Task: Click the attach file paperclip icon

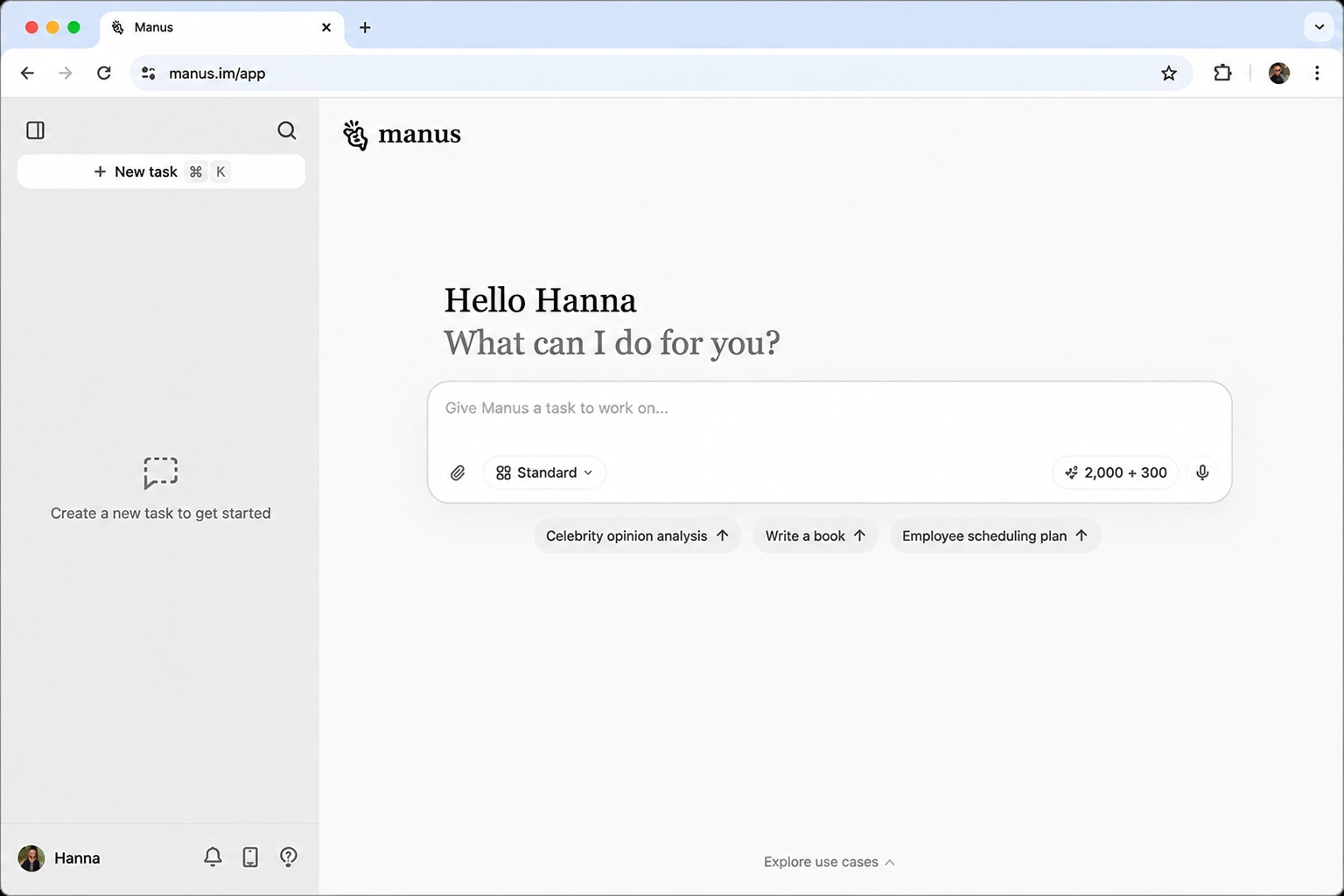Action: (458, 472)
